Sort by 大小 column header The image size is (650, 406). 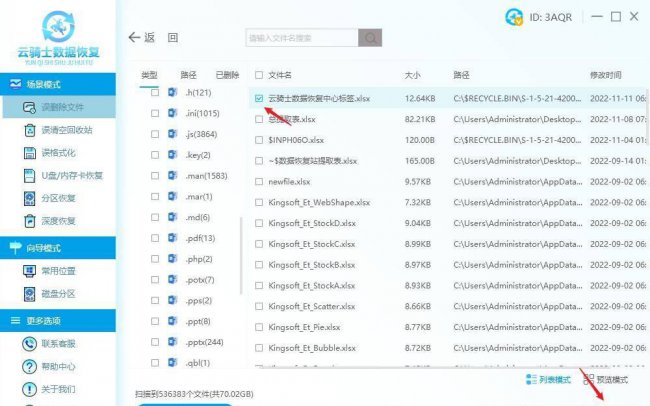click(412, 75)
